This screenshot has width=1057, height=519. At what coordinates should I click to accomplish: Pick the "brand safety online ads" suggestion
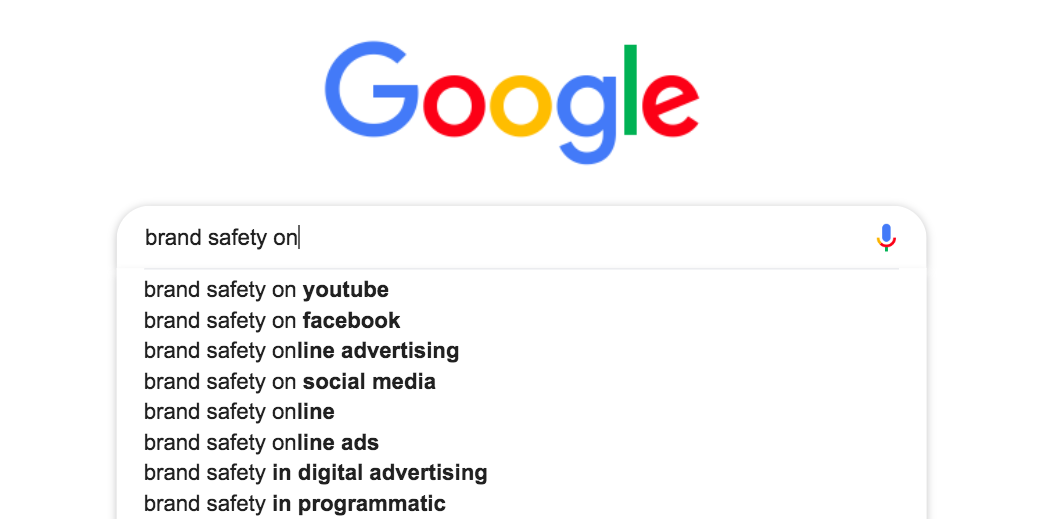tap(261, 442)
